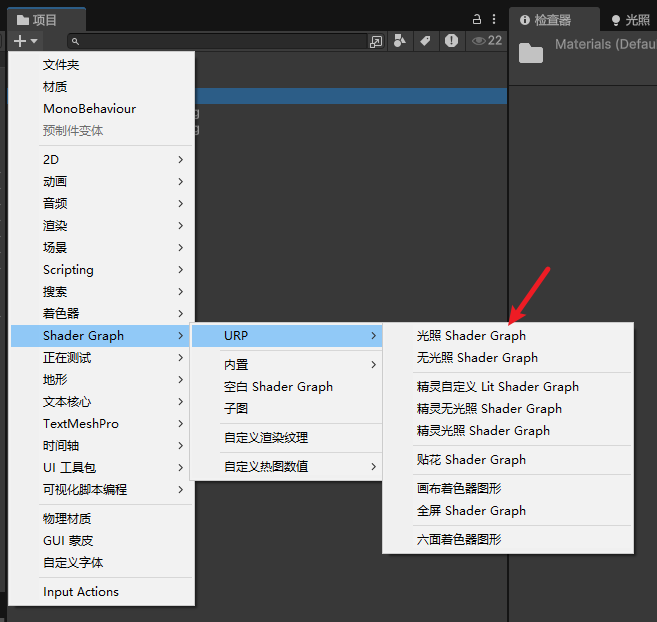
Task: Select 子图 in the Shader Graph submenu
Action: coord(287,409)
